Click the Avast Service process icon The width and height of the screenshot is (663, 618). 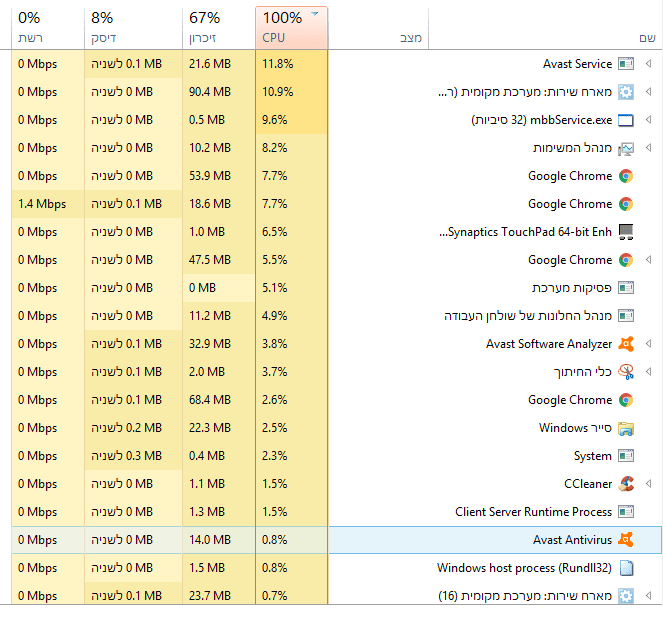coord(626,64)
